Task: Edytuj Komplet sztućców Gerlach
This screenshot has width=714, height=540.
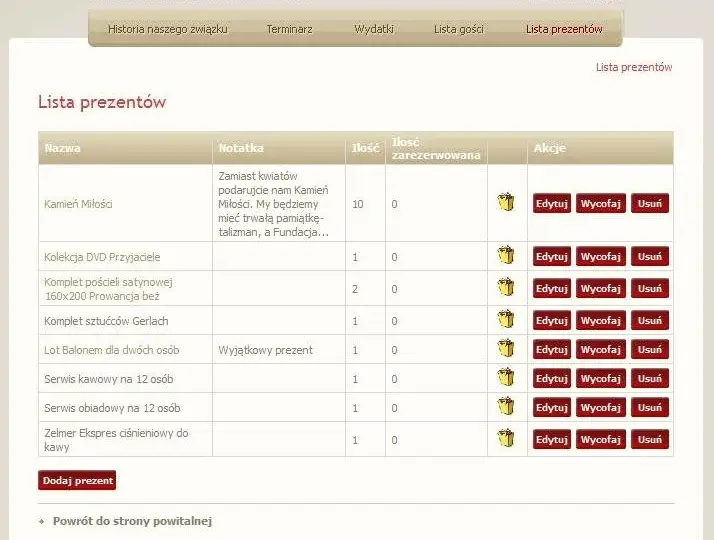Action: pos(551,321)
